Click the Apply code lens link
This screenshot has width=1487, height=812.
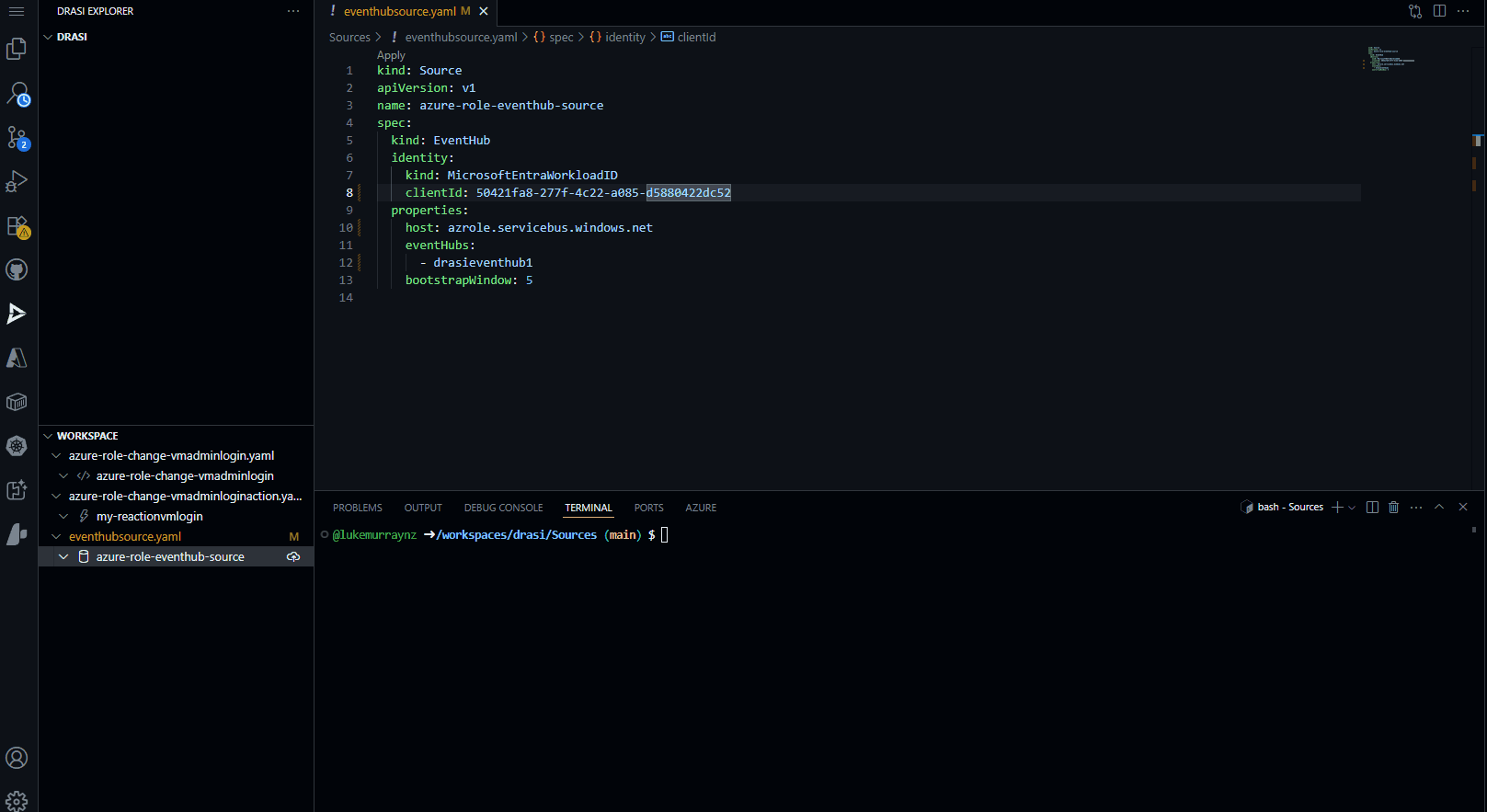click(391, 55)
